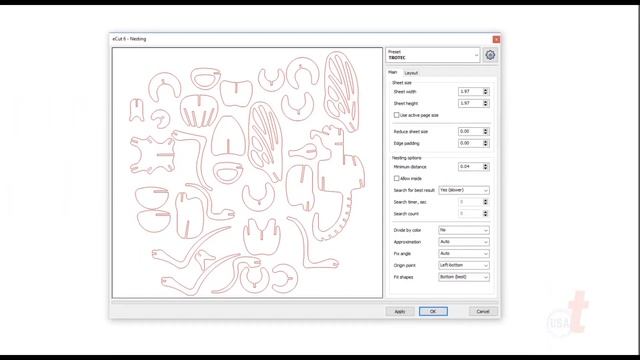640x360 pixels.
Task: Open the Divide by color dropdown
Action: (x=464, y=230)
